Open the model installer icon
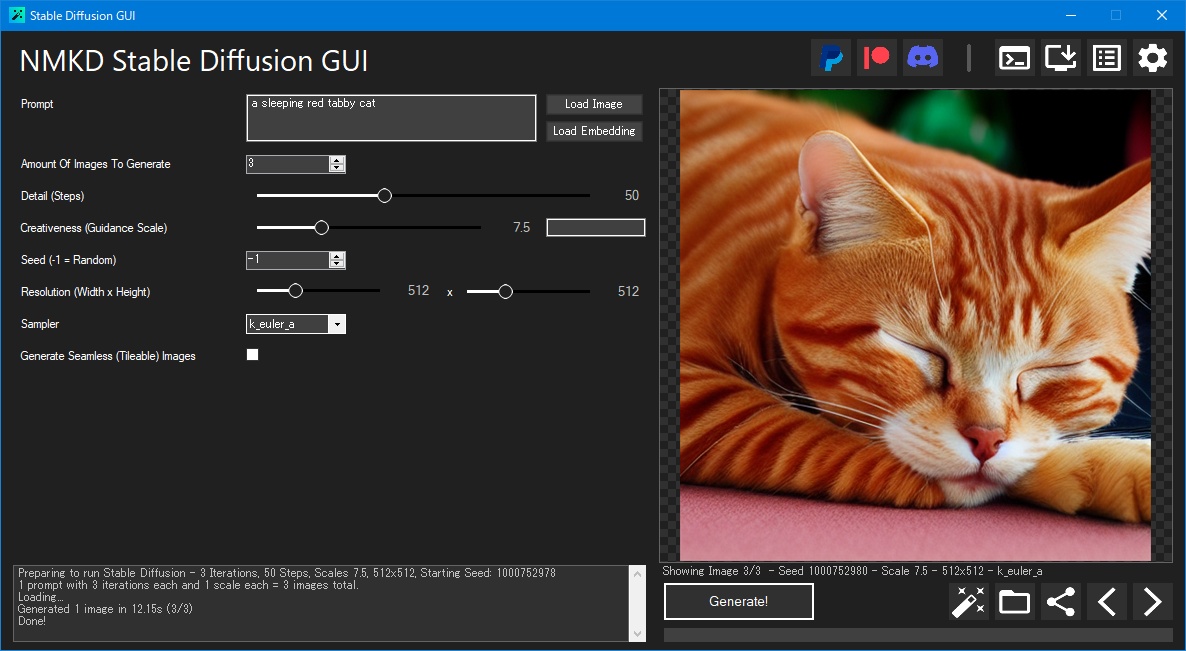Viewport: 1186px width, 651px height. point(1060,57)
